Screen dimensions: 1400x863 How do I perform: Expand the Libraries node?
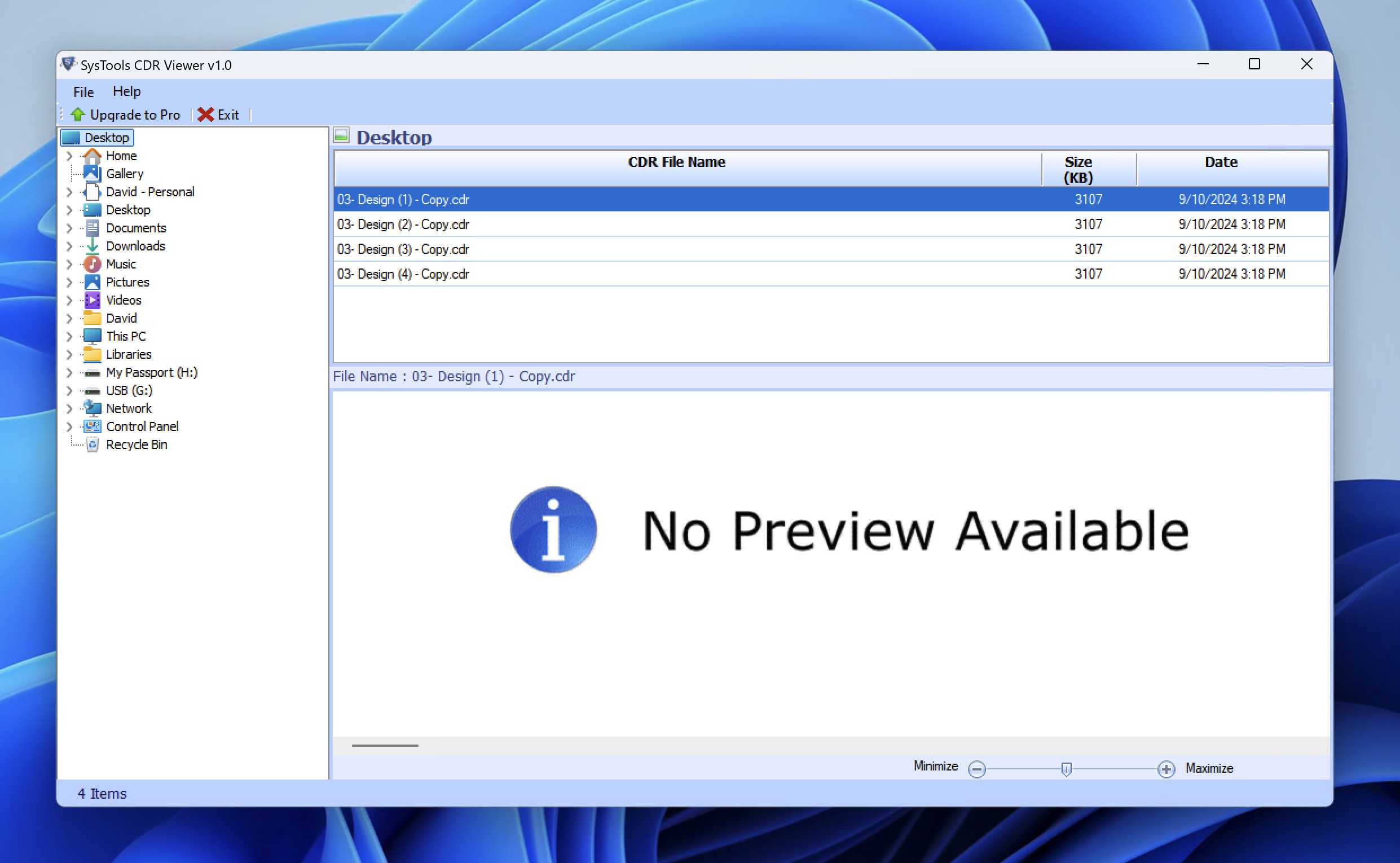tap(69, 354)
